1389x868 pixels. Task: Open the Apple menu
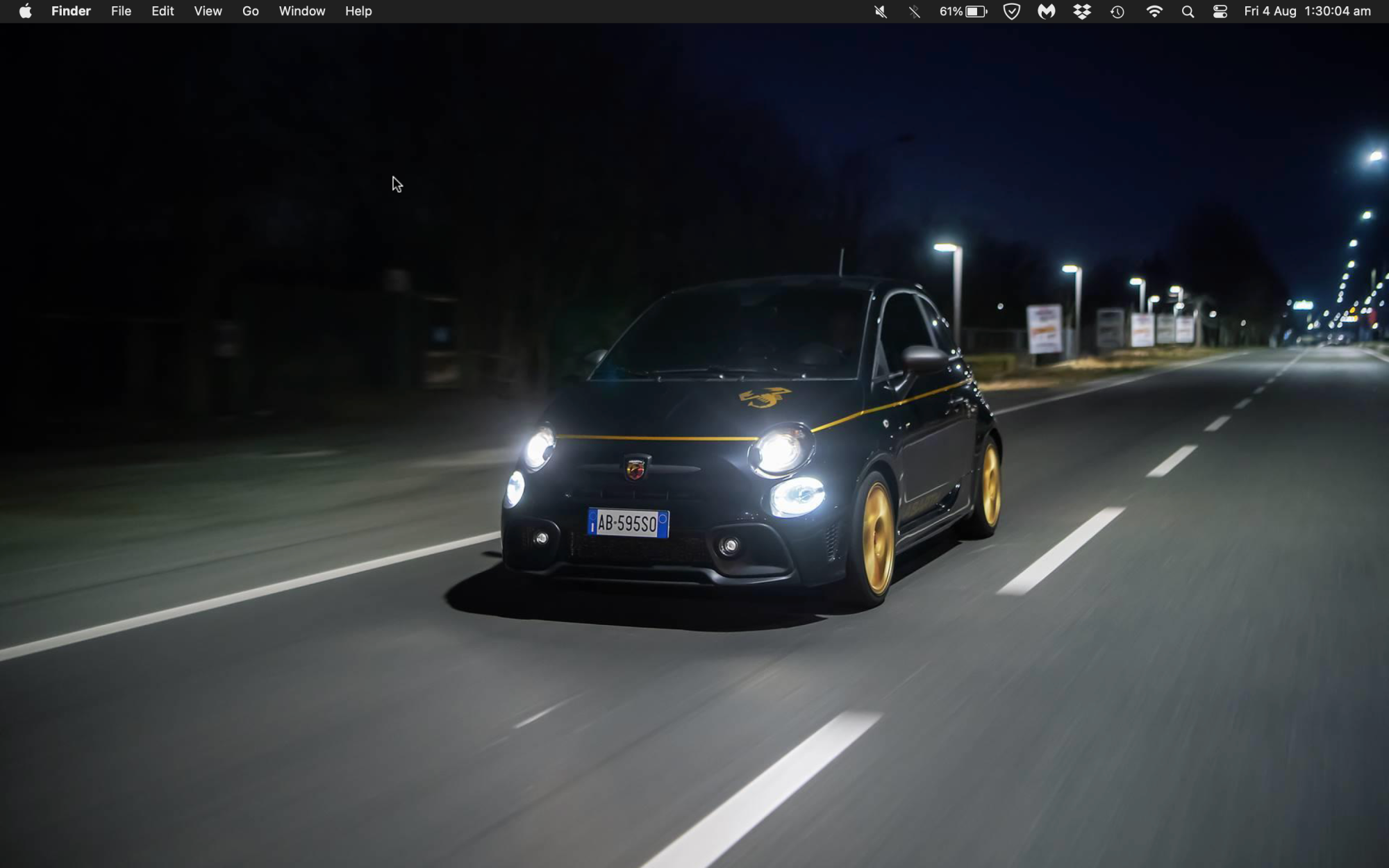[25, 11]
